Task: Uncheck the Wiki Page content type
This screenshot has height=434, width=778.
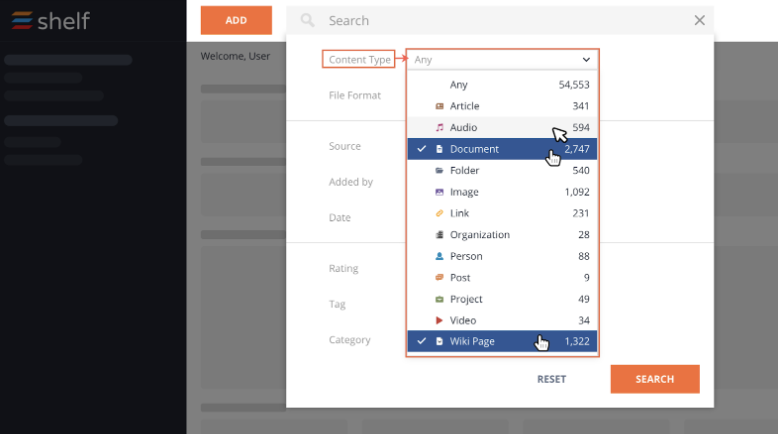Action: coord(502,341)
